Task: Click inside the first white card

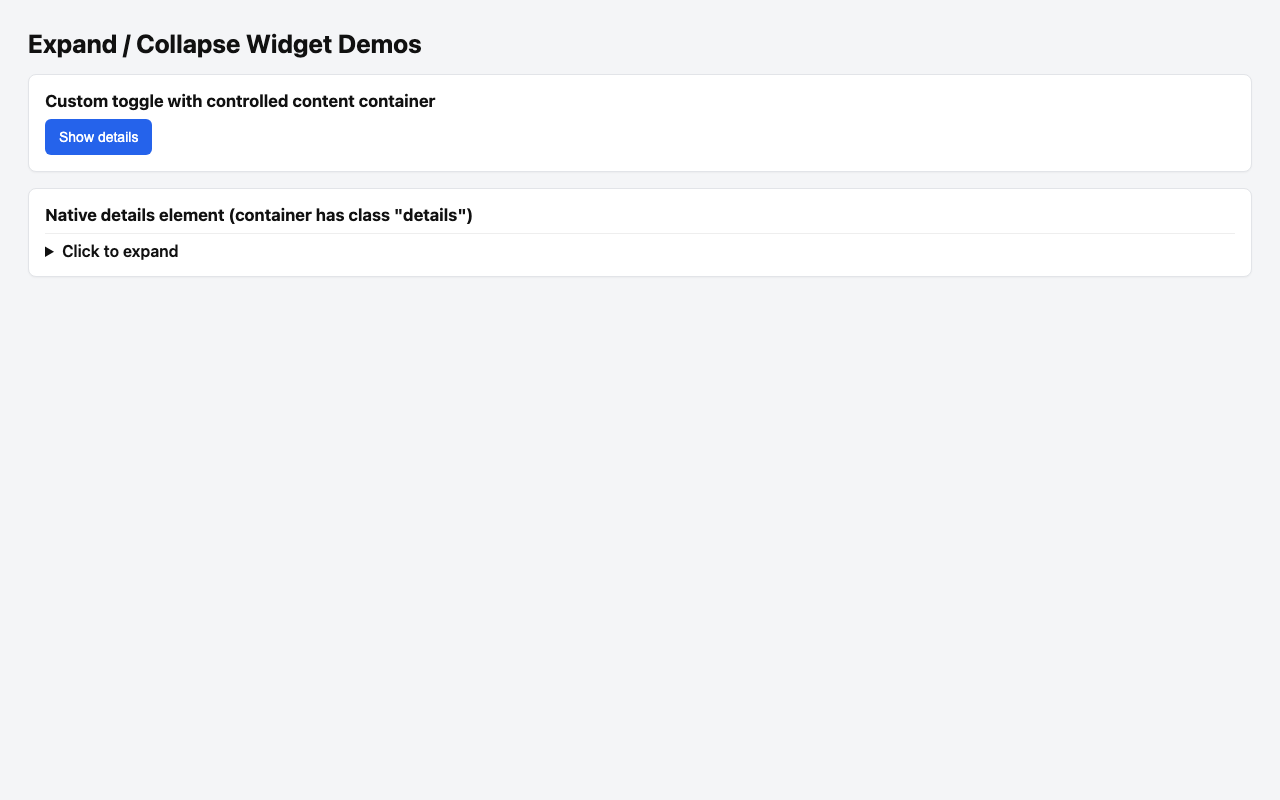Action: 640,120
